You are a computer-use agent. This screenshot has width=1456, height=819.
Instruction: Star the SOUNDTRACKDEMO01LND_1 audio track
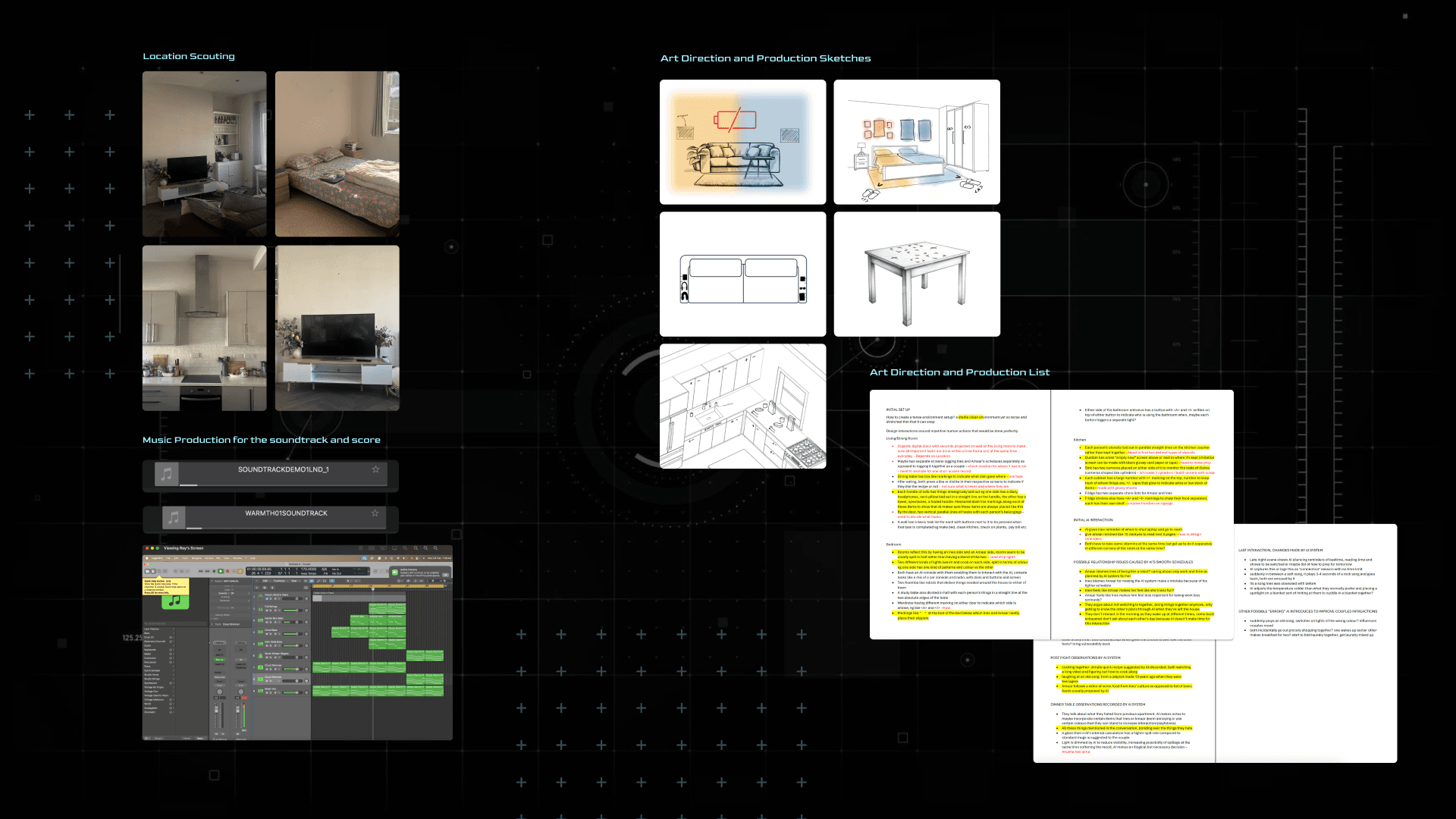coord(375,469)
